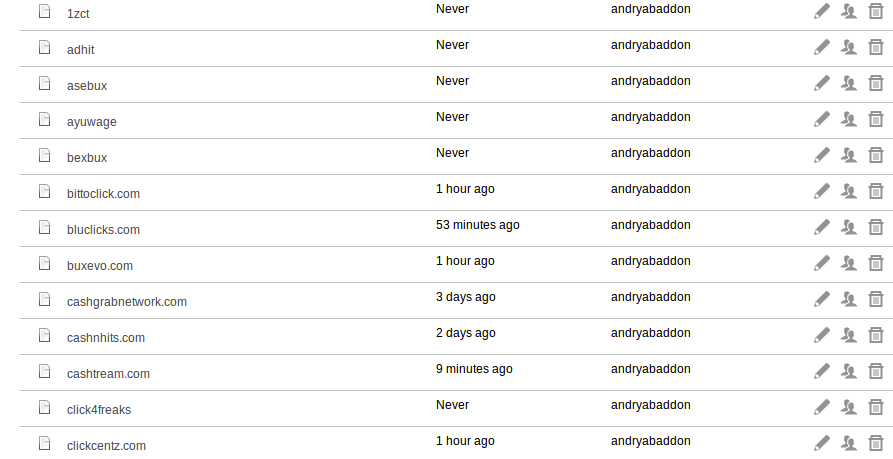Screen dimensions: 893x459
Task: Click the share users icon for bexbux
Action: point(849,155)
